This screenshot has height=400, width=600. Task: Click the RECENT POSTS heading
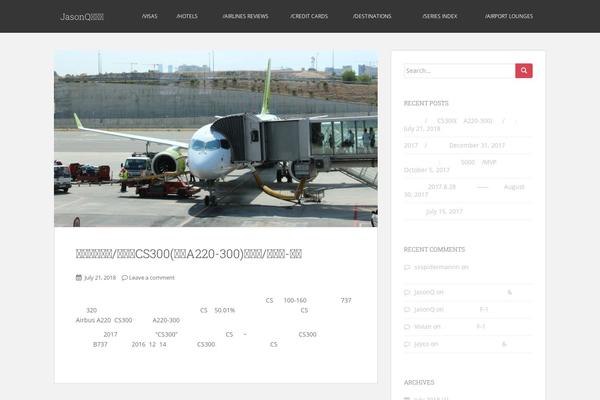pos(426,103)
